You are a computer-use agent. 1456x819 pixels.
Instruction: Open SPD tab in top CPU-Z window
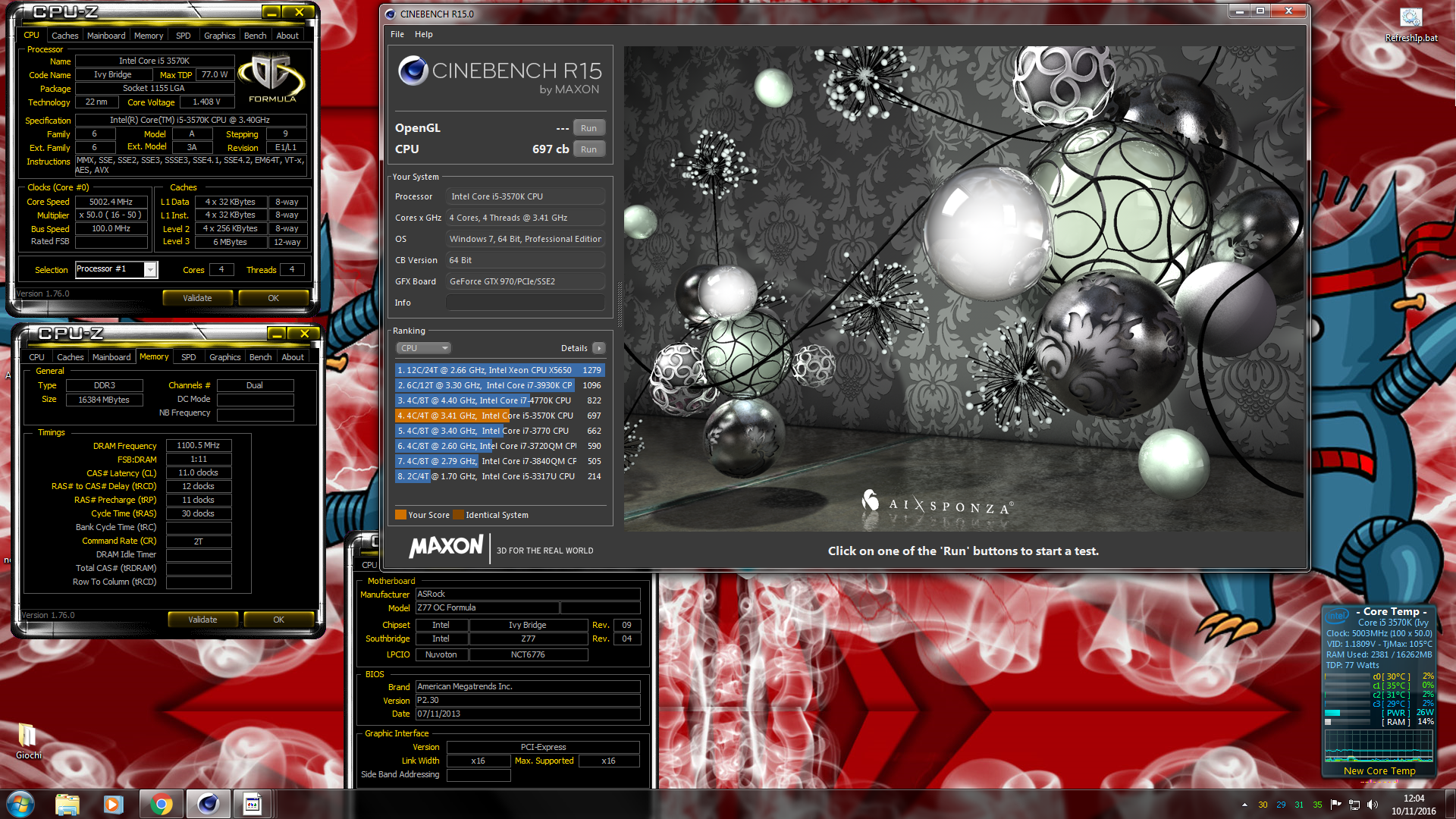click(184, 36)
